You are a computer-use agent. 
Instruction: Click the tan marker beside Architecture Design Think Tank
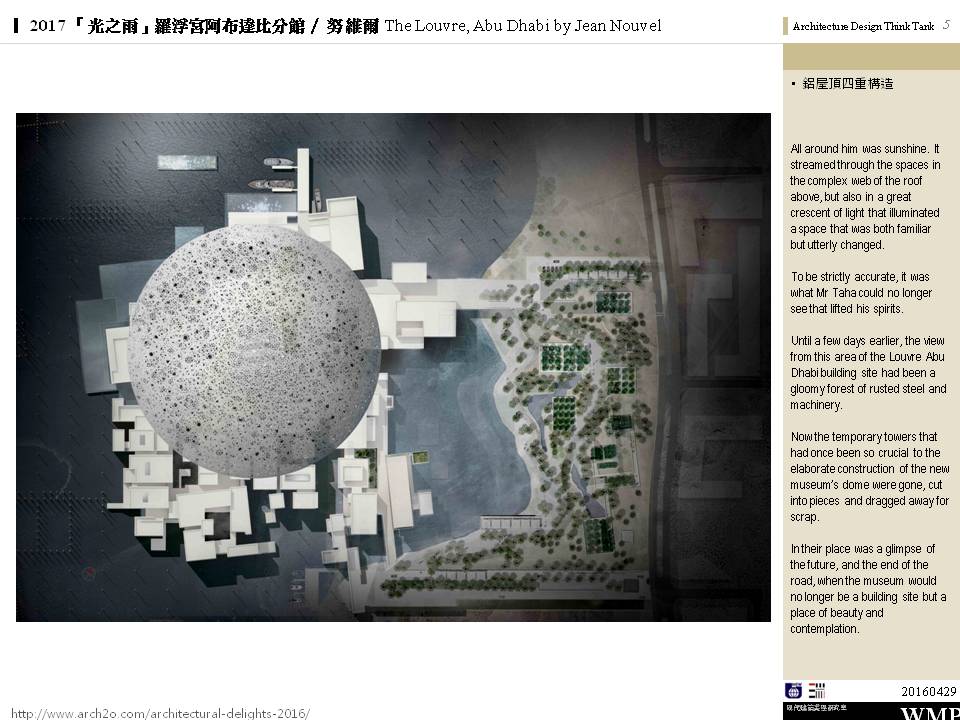785,27
